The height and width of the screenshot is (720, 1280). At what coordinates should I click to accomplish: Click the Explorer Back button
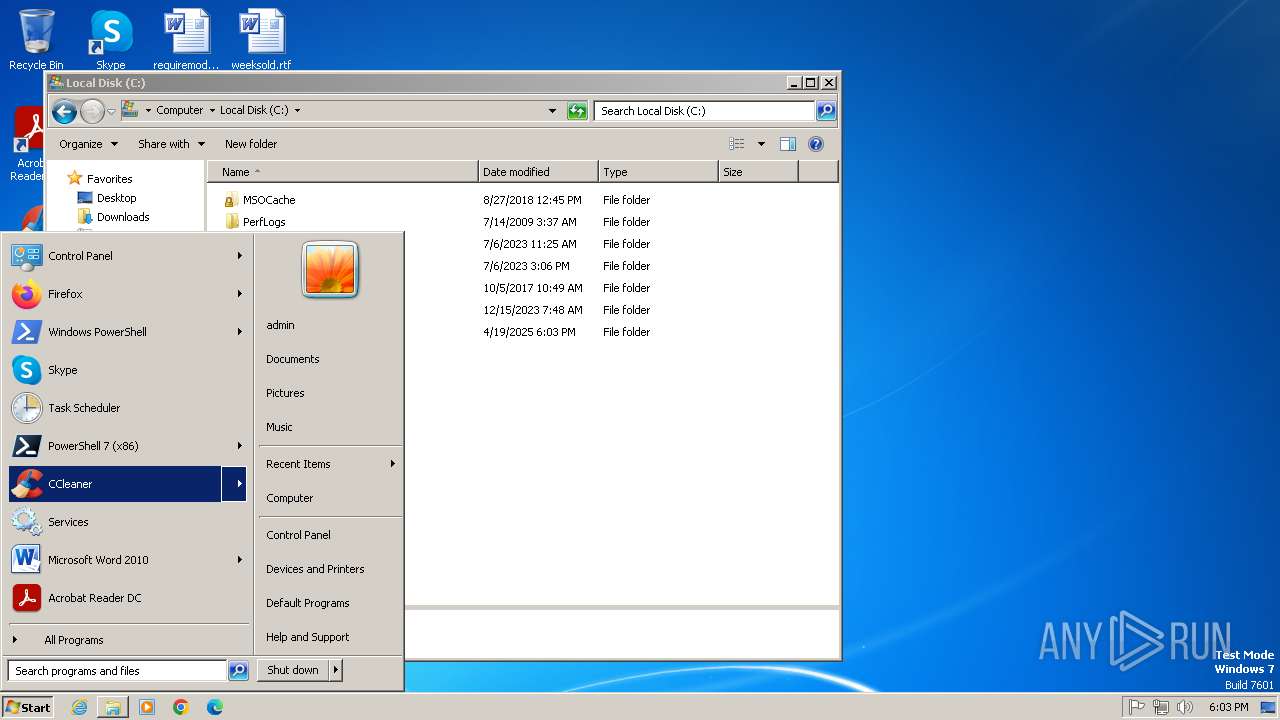point(64,111)
